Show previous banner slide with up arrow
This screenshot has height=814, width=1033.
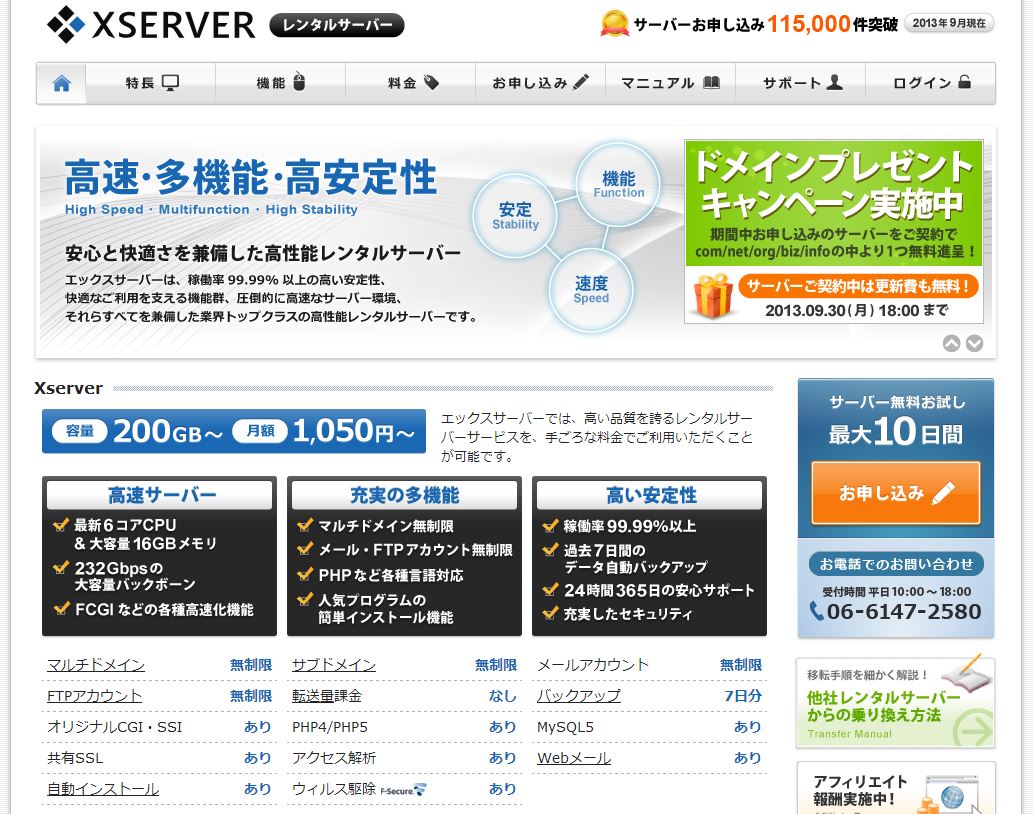point(951,343)
